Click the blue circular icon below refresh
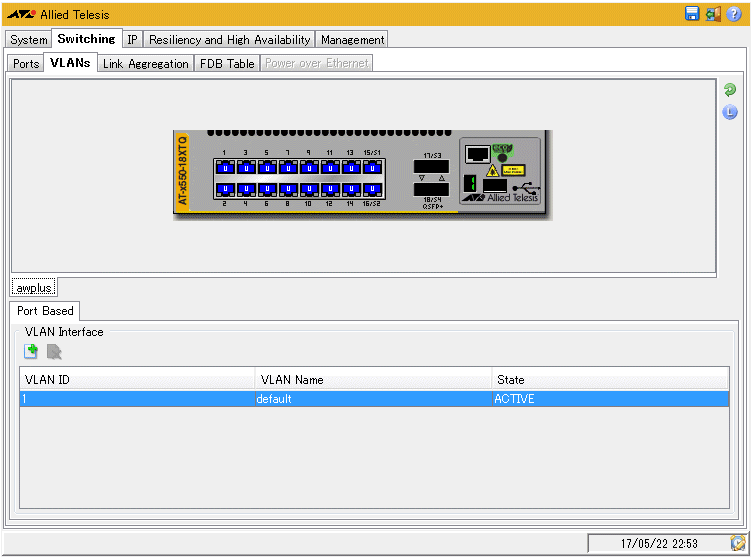Image resolution: width=751 pixels, height=557 pixels. (x=730, y=112)
